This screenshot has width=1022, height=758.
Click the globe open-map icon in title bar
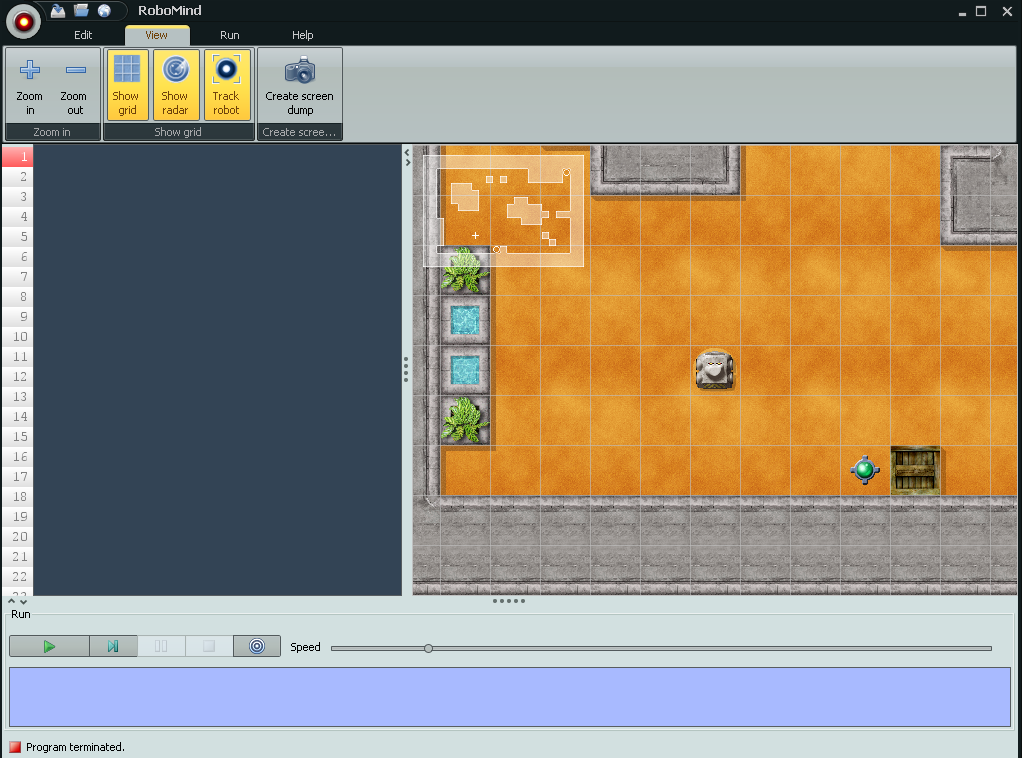[x=104, y=10]
